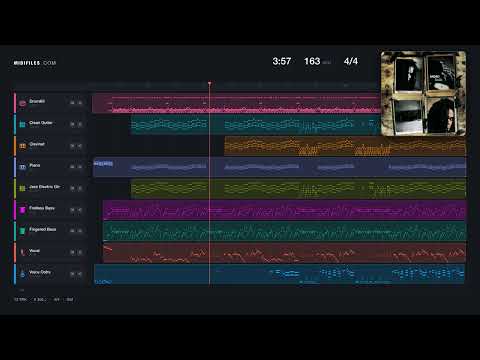Select the Fretless Bass track name
Image resolution: width=480 pixels, height=360 pixels.
click(42, 208)
